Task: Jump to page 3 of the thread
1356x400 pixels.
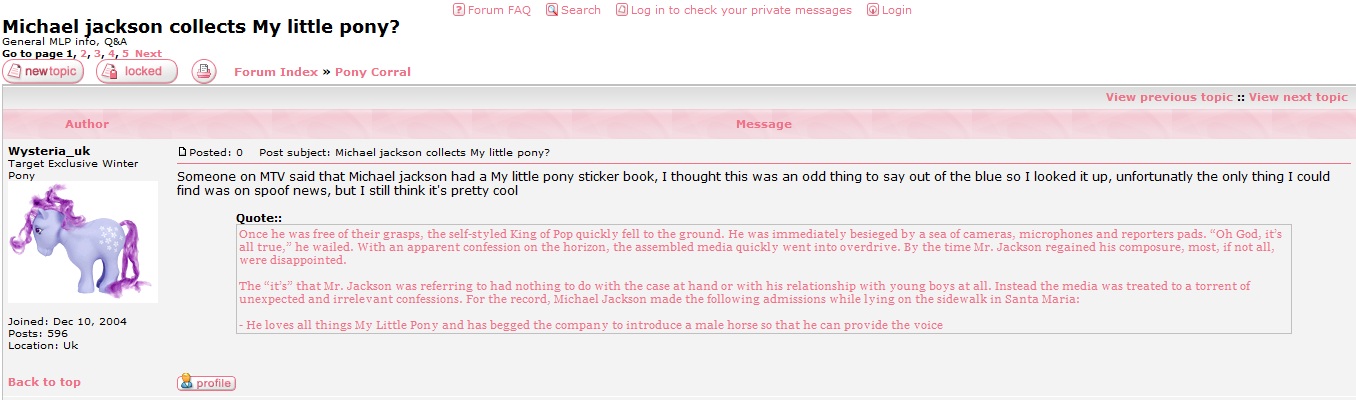Action: [x=98, y=54]
